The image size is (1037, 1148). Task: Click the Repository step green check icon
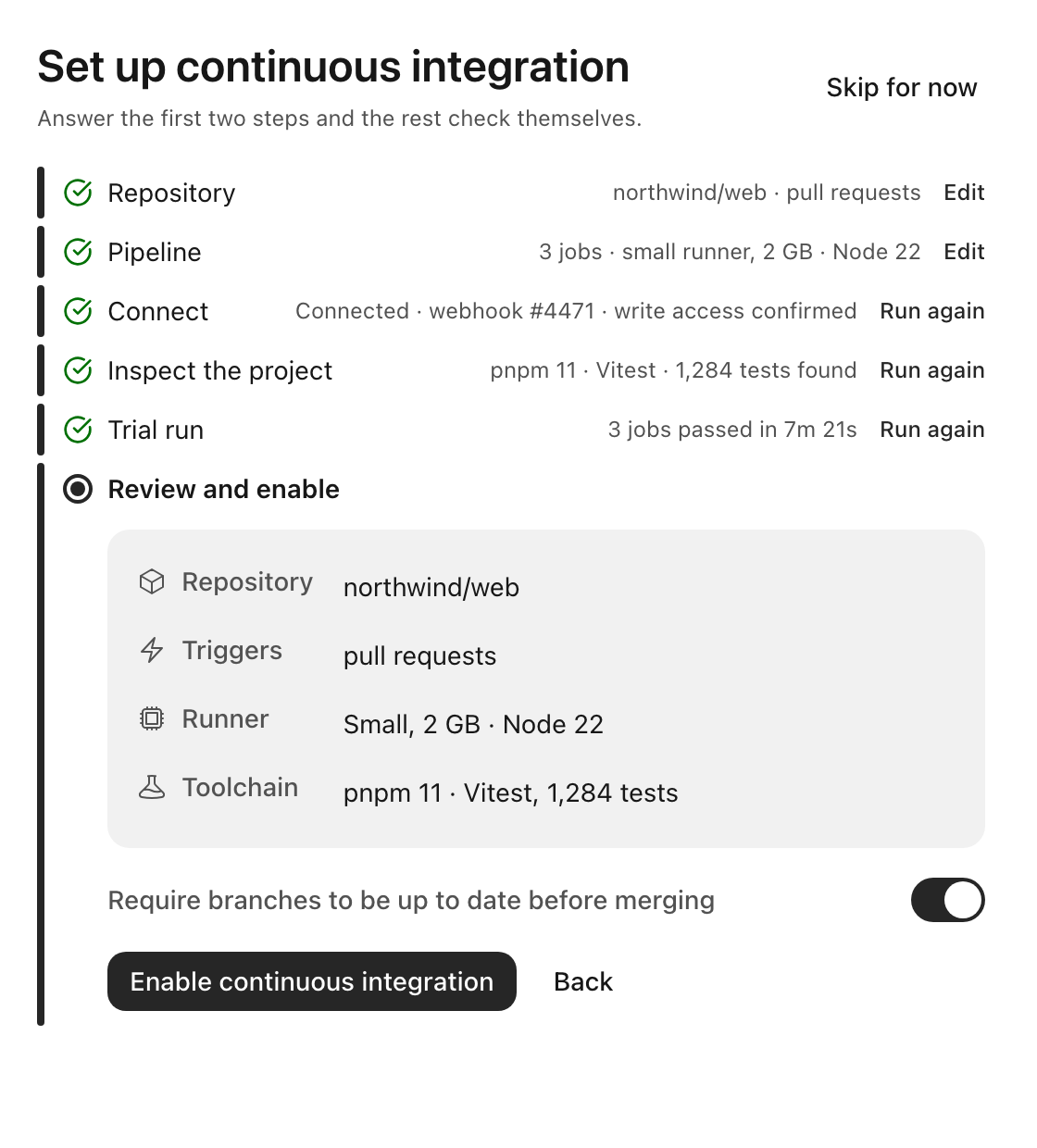pyautogui.click(x=78, y=193)
